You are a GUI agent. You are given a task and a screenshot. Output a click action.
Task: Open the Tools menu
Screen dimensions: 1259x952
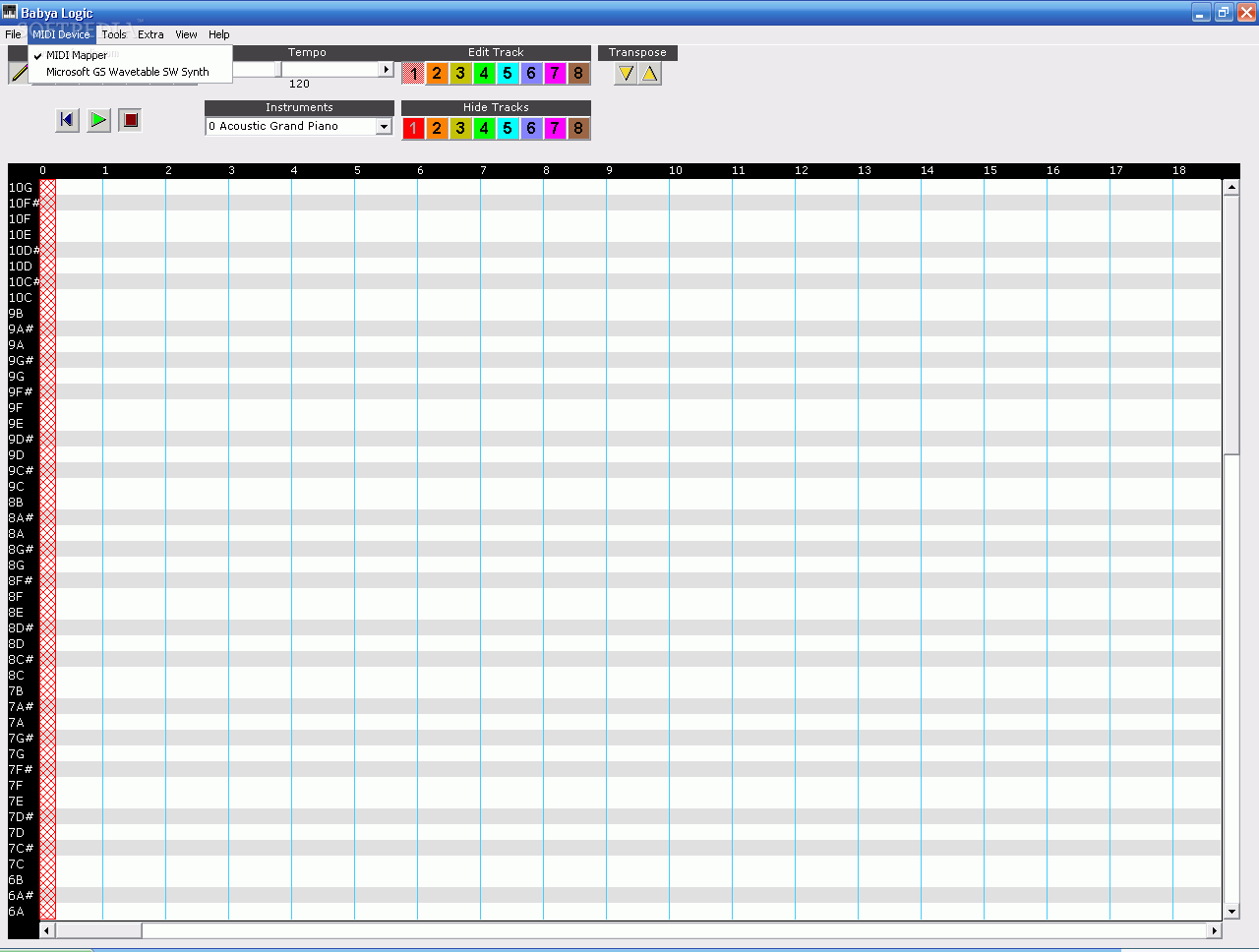pyautogui.click(x=114, y=34)
